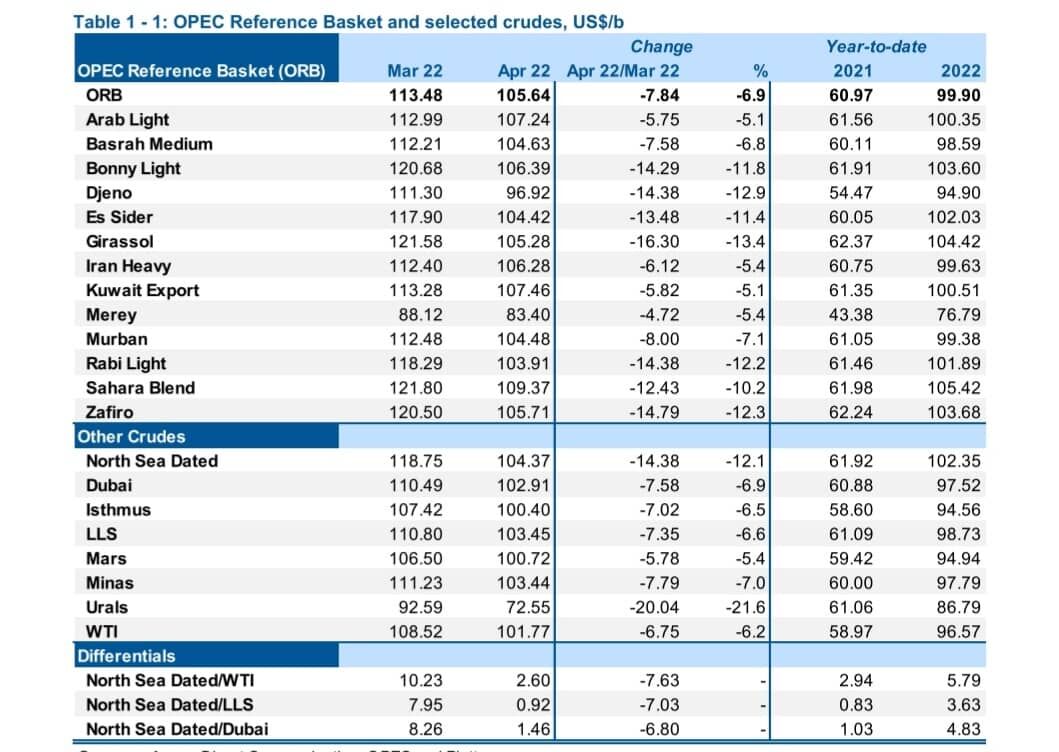Click the Minas 2021 value '60.00'
Screen dimensions: 1059x752
(850, 582)
